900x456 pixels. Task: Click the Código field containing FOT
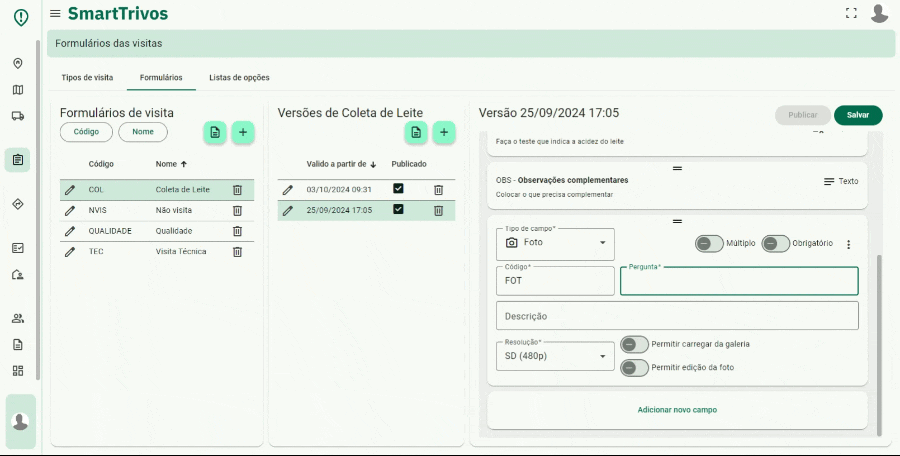[x=555, y=281]
